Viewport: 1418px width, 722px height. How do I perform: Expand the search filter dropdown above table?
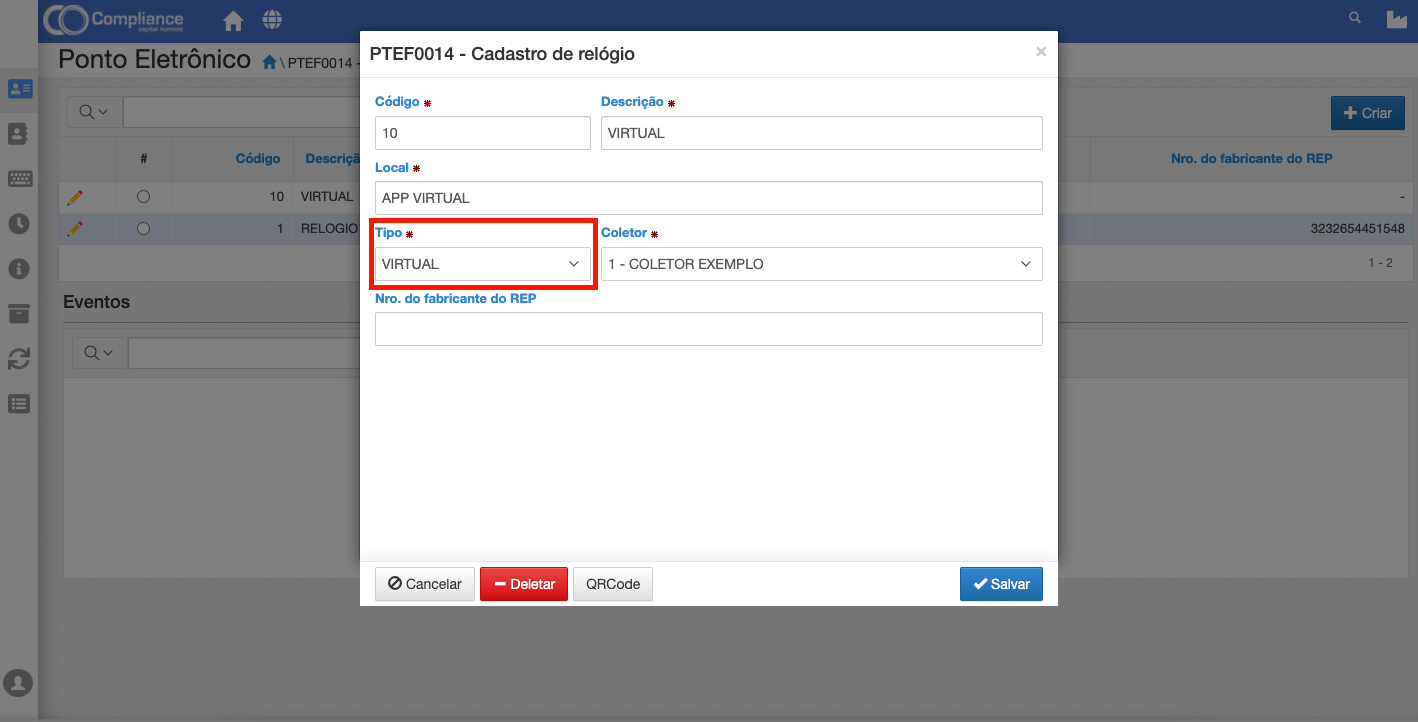94,111
